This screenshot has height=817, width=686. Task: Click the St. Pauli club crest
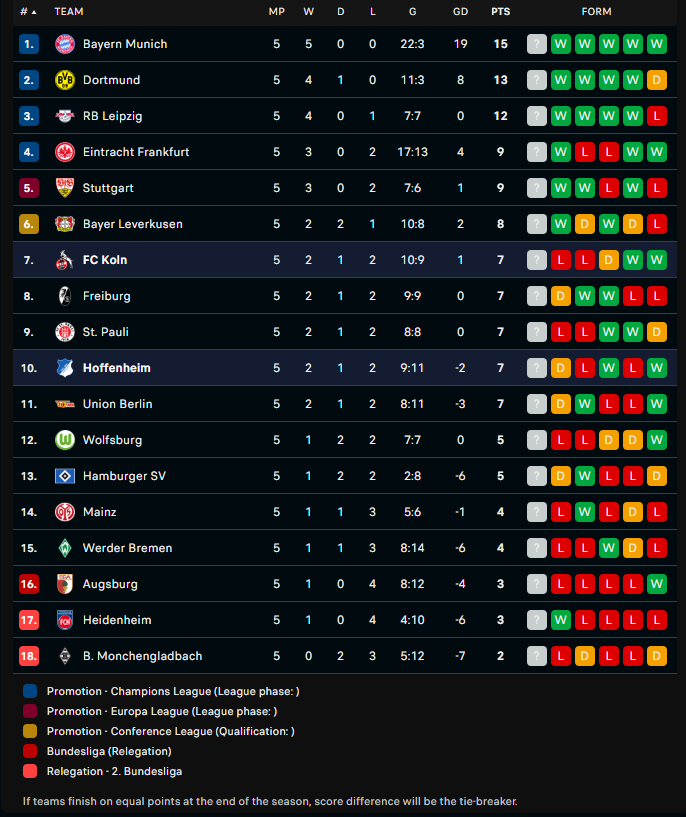pyautogui.click(x=65, y=332)
